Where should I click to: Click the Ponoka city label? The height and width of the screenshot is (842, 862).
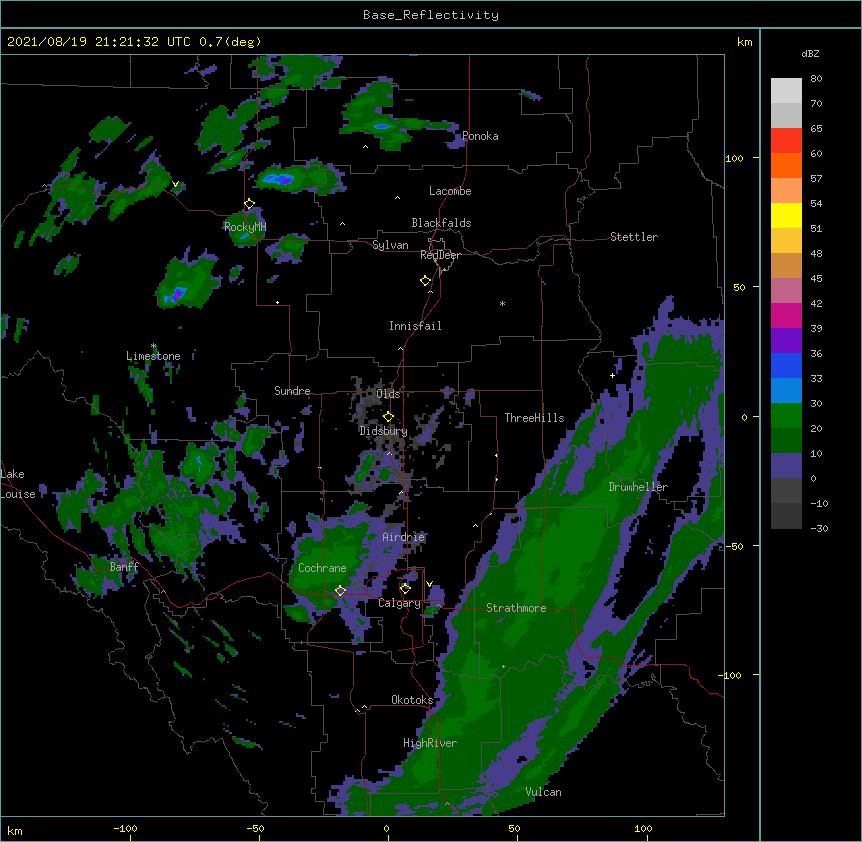(480, 136)
